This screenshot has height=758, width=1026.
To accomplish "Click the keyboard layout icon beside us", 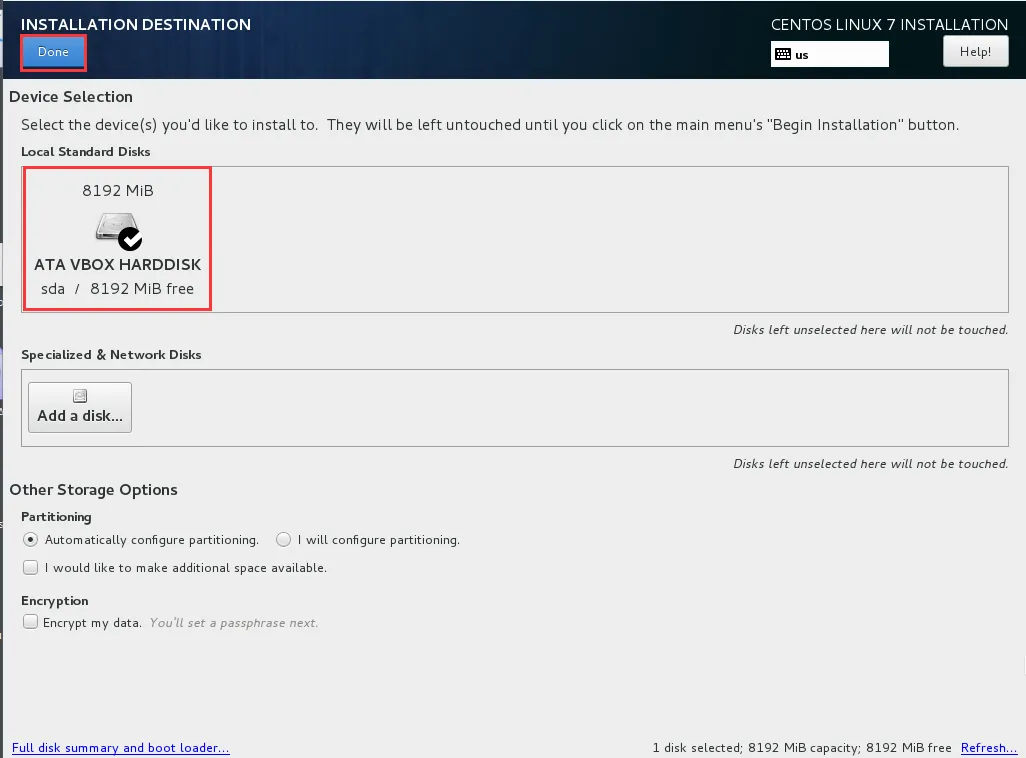I will coord(783,54).
